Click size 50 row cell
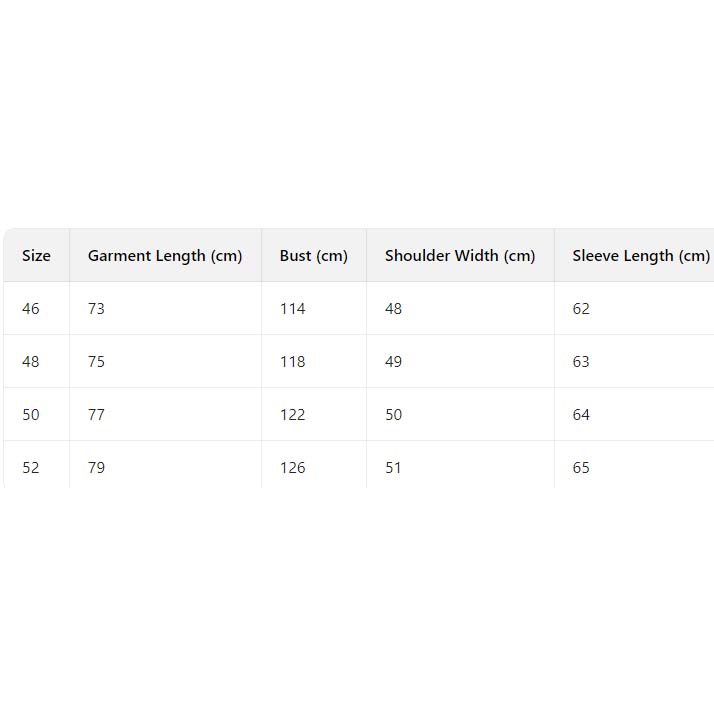The height and width of the screenshot is (714, 714). pyautogui.click(x=31, y=415)
